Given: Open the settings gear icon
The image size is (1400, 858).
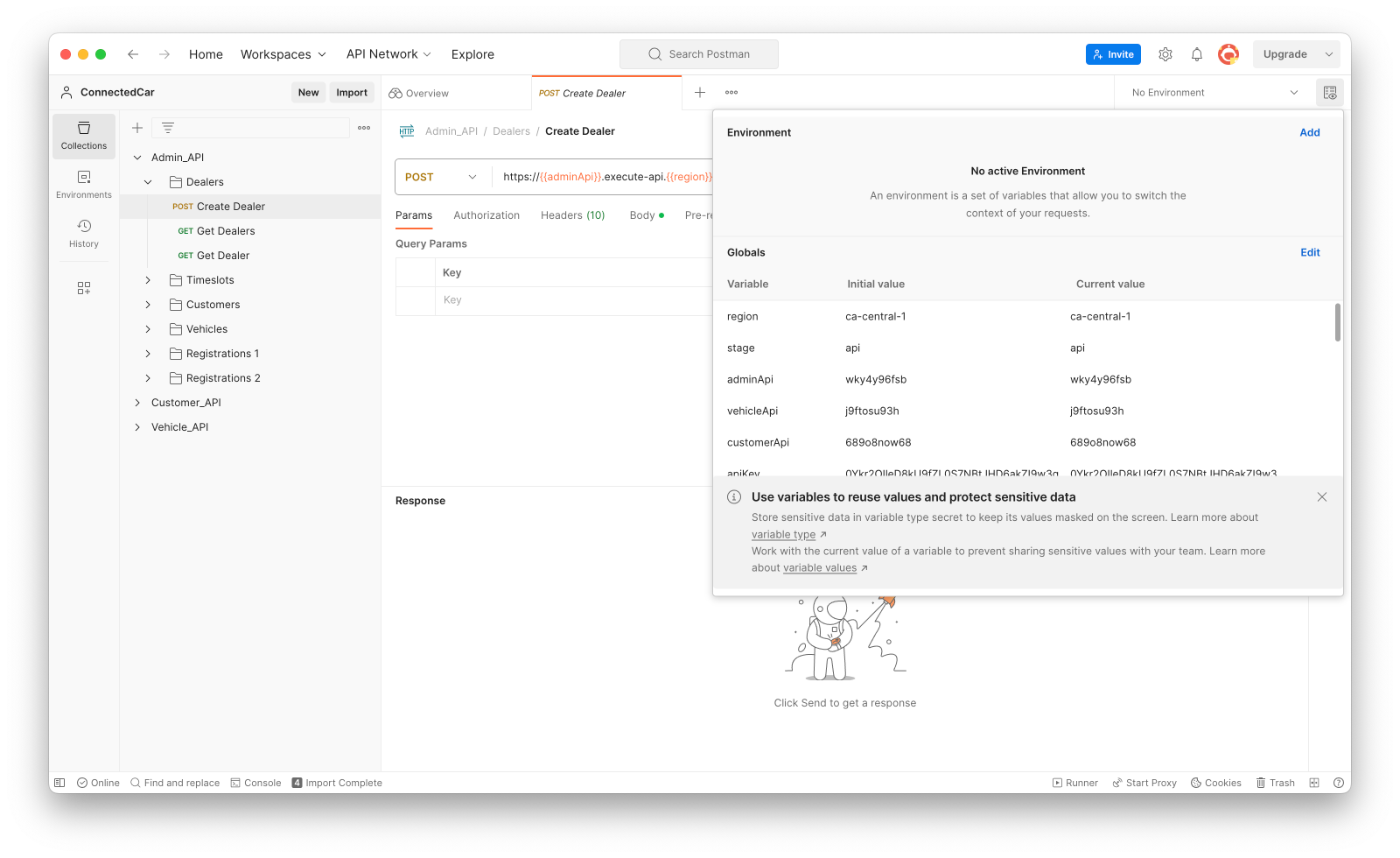Looking at the screenshot, I should point(1165,54).
